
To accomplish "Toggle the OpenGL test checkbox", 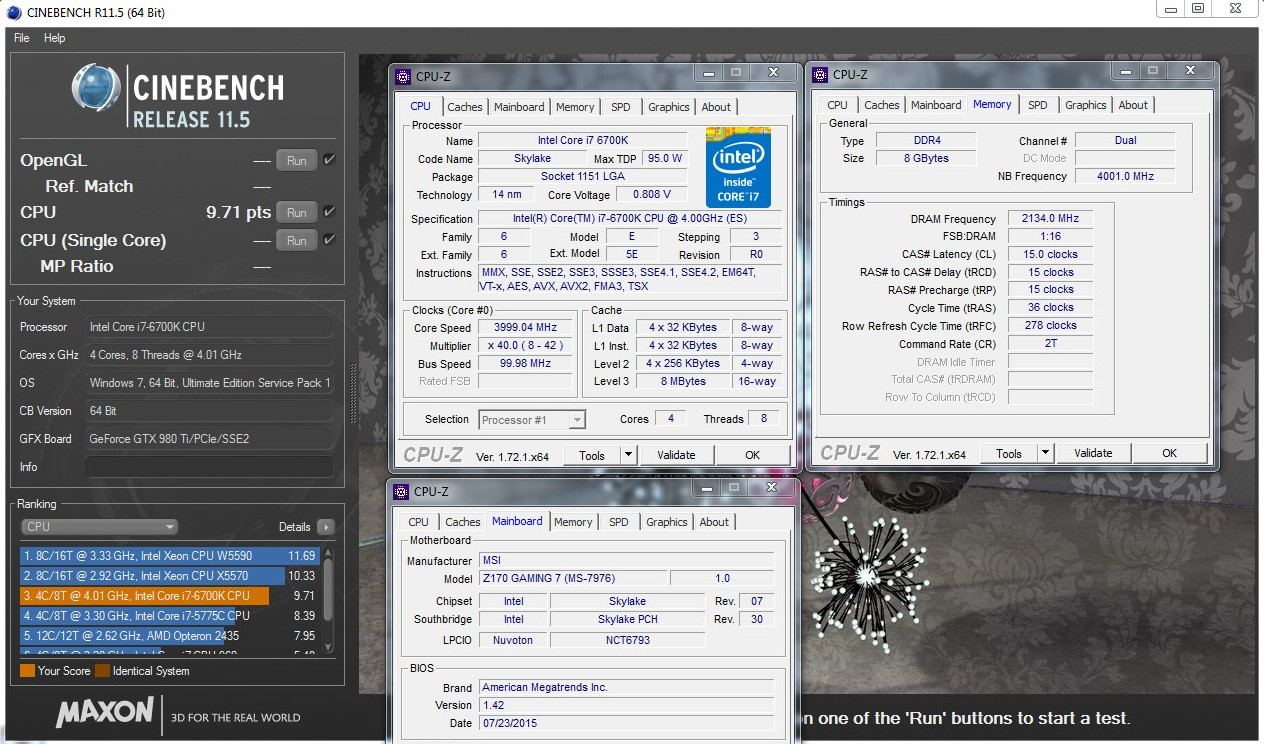I will 329,160.
